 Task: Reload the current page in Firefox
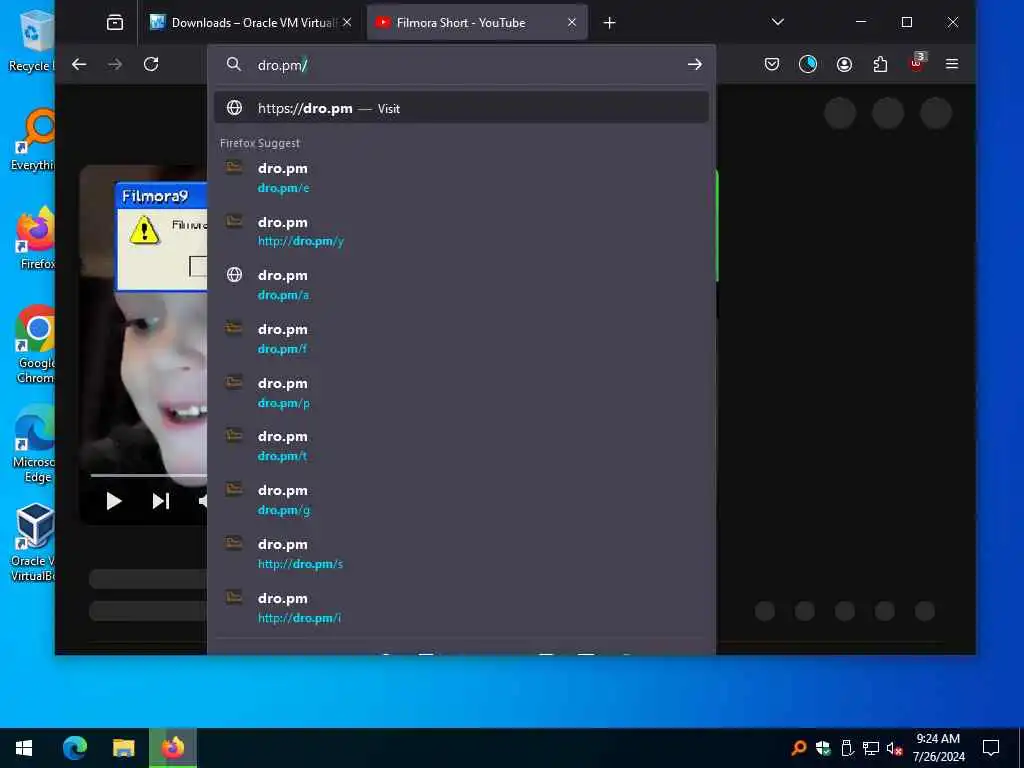pyautogui.click(x=151, y=64)
